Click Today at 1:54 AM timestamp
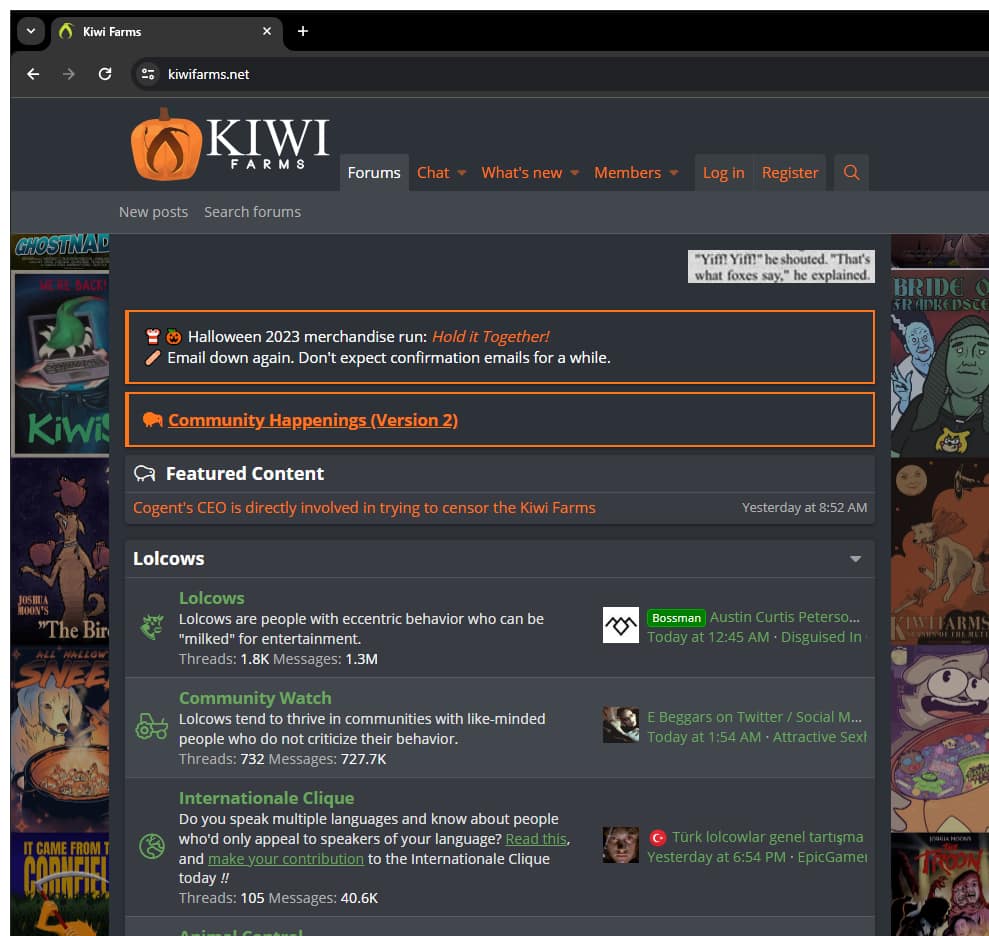The image size is (989, 936). coord(704,737)
